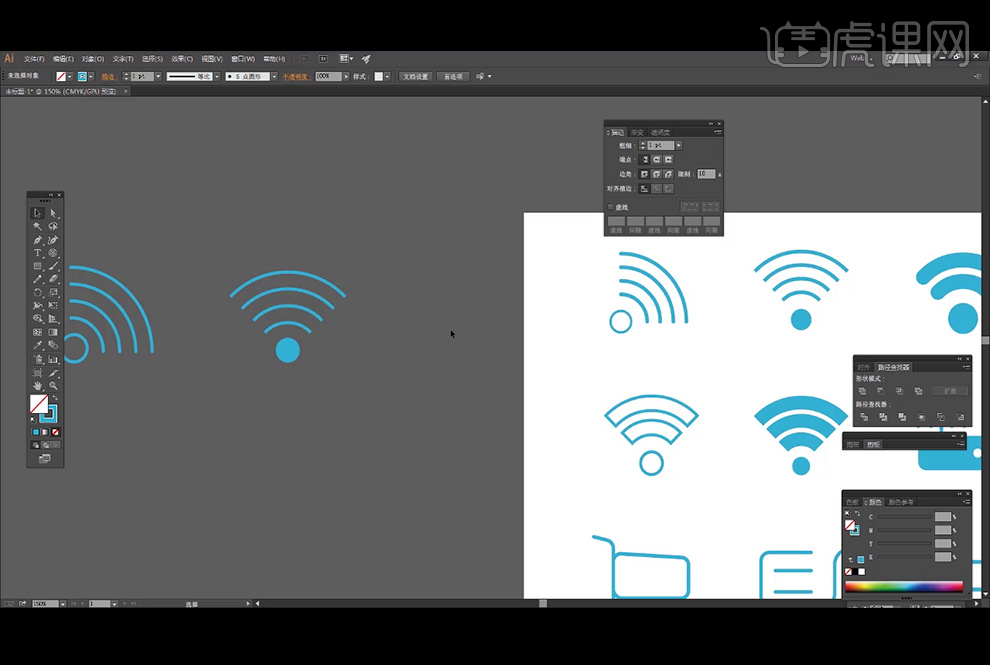Select the Magic Wand tool
Screen dimensions: 990x665
coord(38,227)
